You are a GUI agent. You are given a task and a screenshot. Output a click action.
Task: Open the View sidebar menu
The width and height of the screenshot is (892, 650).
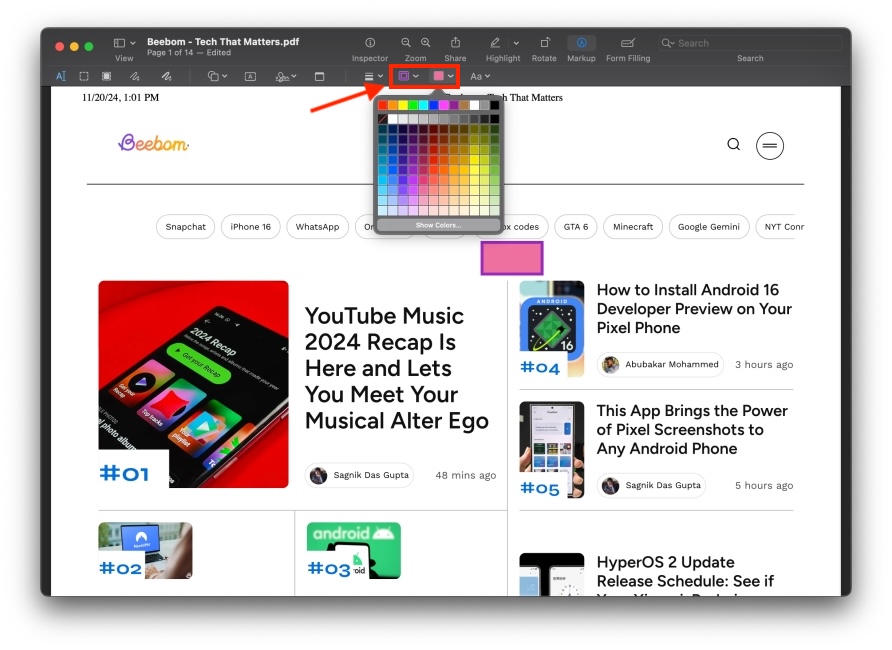(124, 43)
